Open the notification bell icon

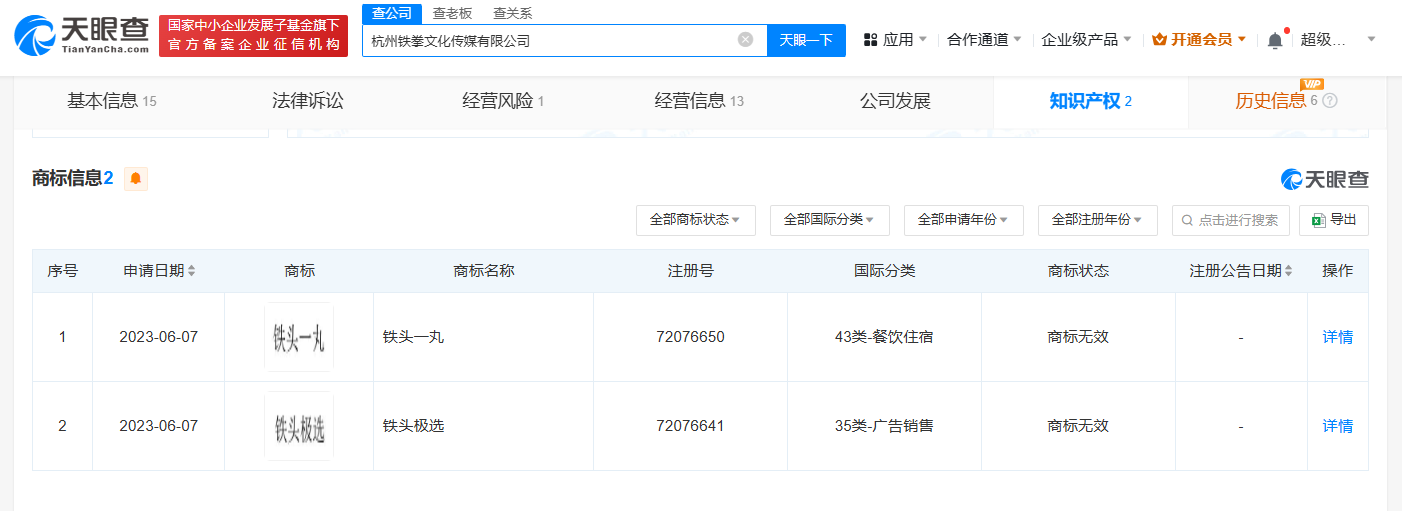(1275, 40)
